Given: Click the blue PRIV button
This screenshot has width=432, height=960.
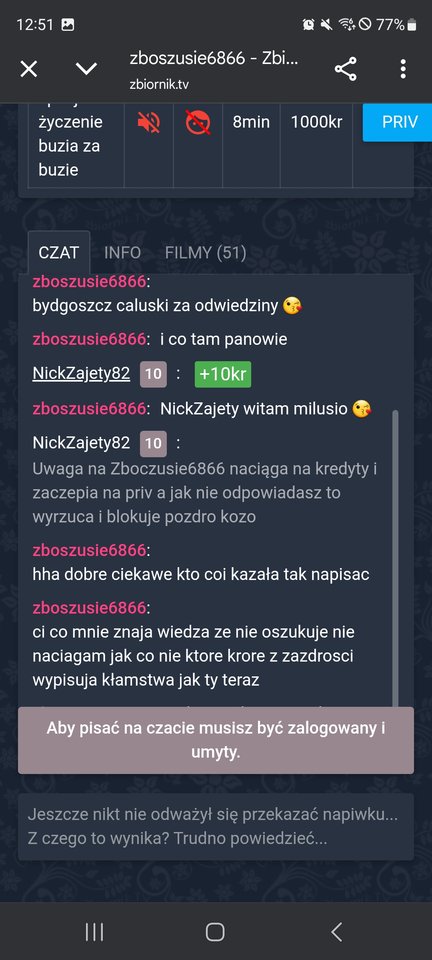Looking at the screenshot, I should (x=398, y=122).
